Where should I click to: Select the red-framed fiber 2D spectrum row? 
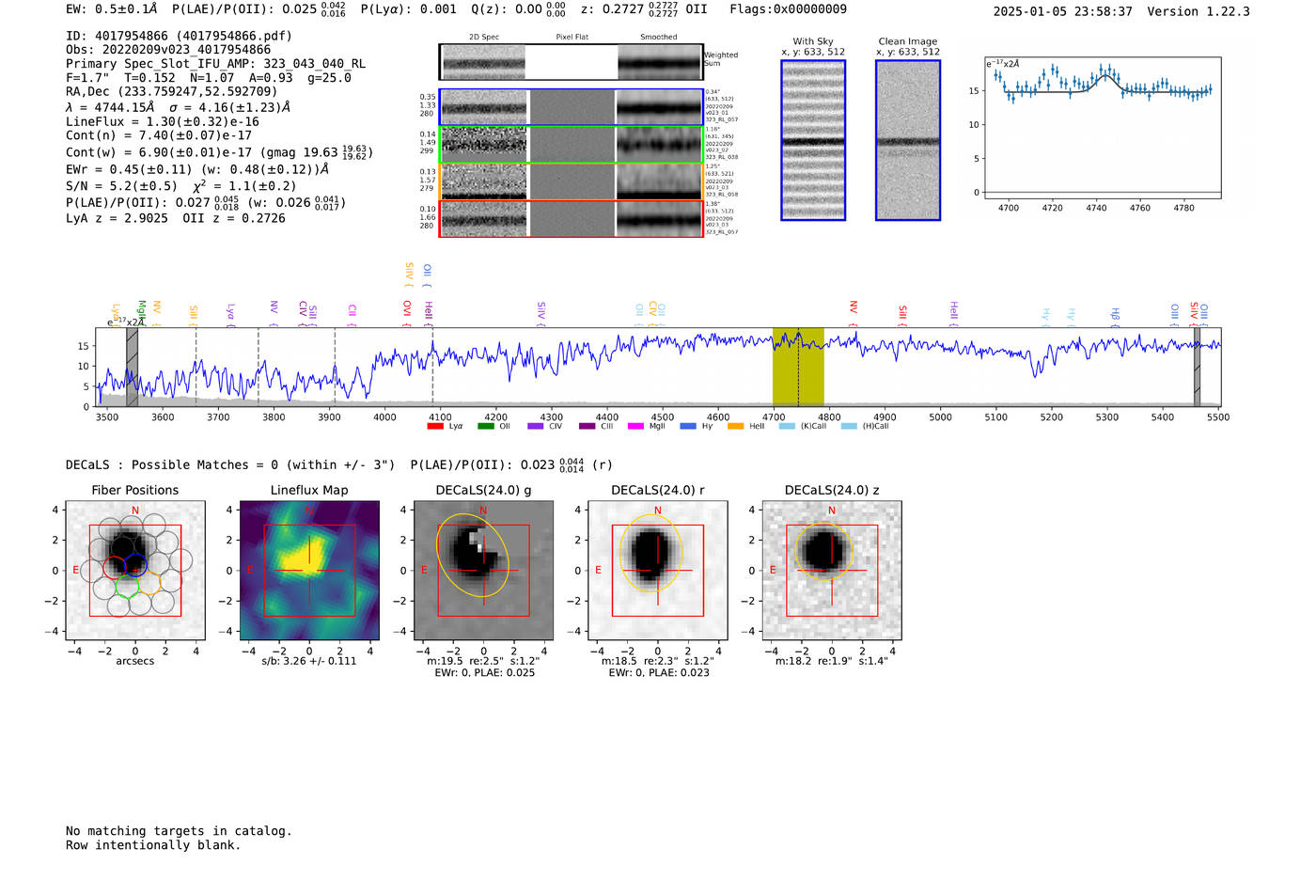coord(571,218)
